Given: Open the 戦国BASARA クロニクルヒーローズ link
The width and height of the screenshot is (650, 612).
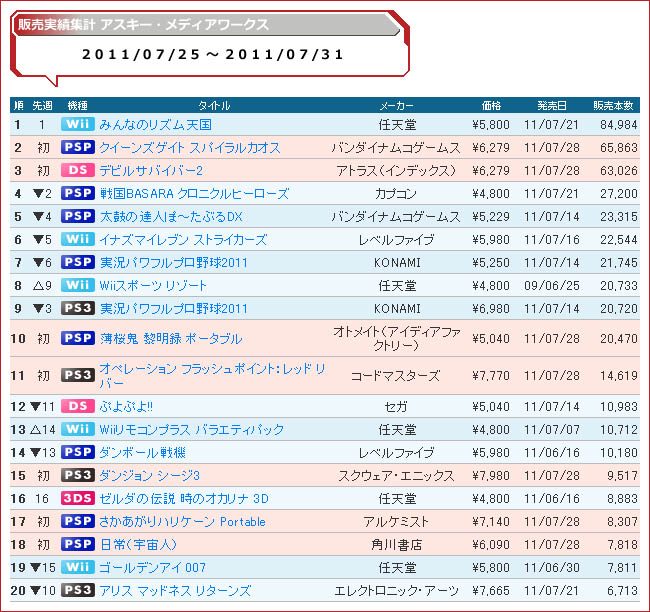Looking at the screenshot, I should [194, 194].
